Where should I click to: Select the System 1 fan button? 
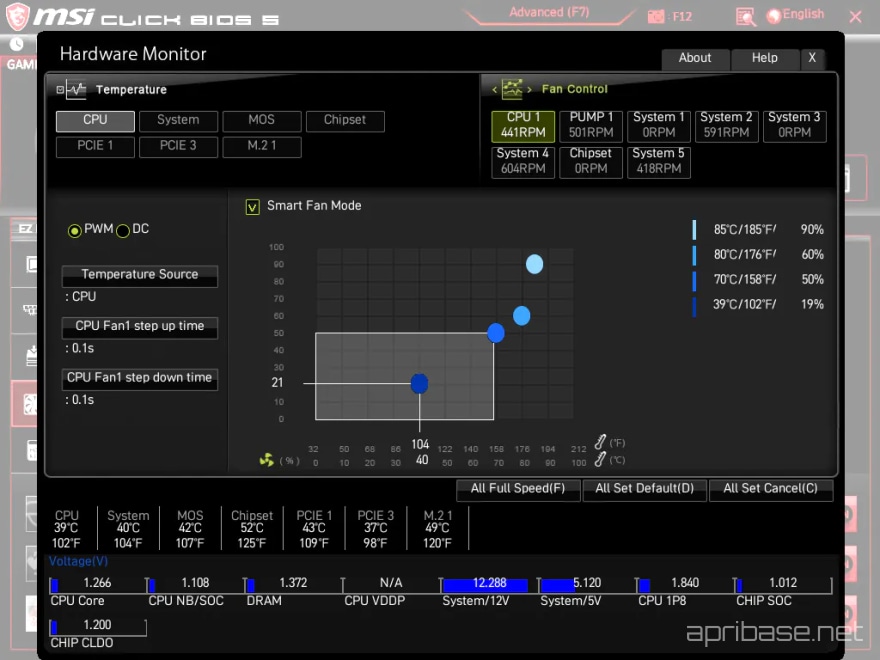click(x=659, y=126)
